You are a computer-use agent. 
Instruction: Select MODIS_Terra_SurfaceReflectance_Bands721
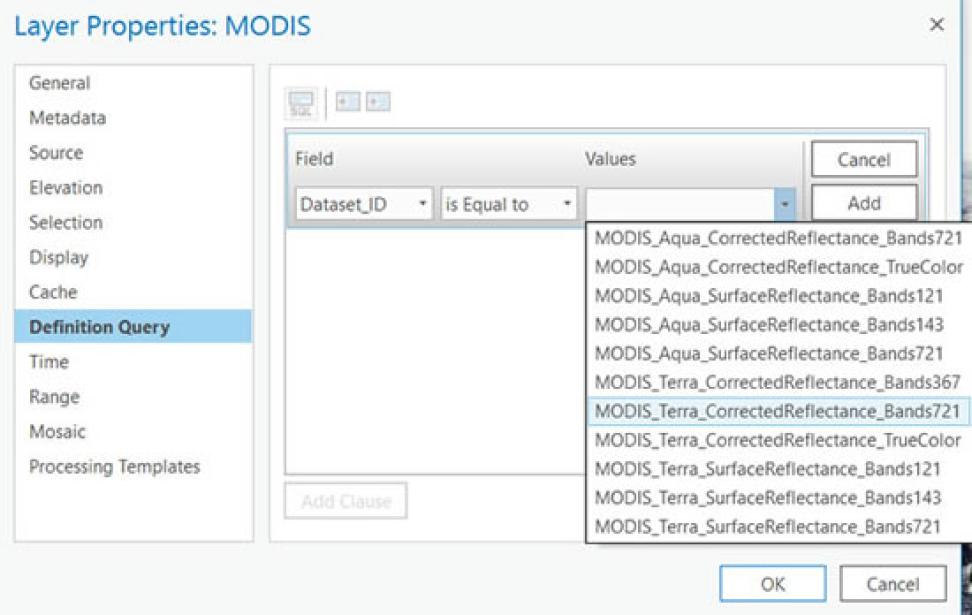pos(779,526)
